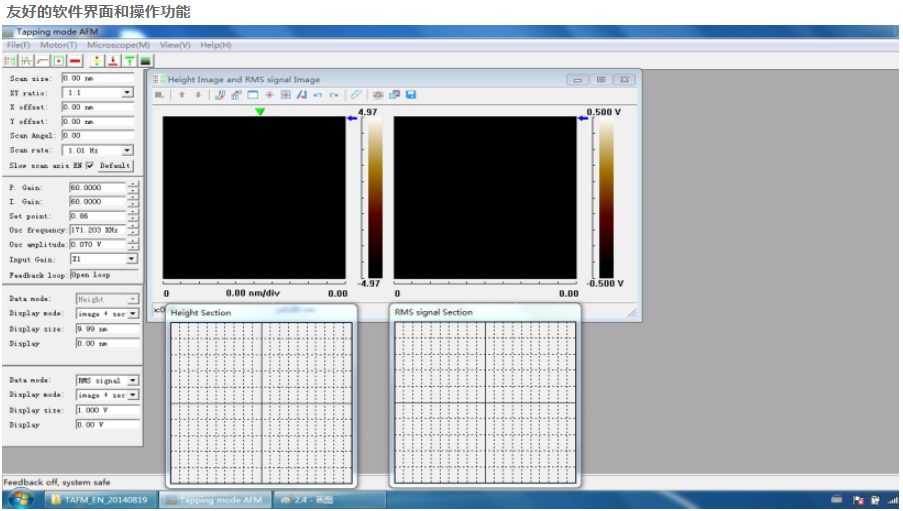Open the View(V) menu
The image size is (903, 511).
175,45
